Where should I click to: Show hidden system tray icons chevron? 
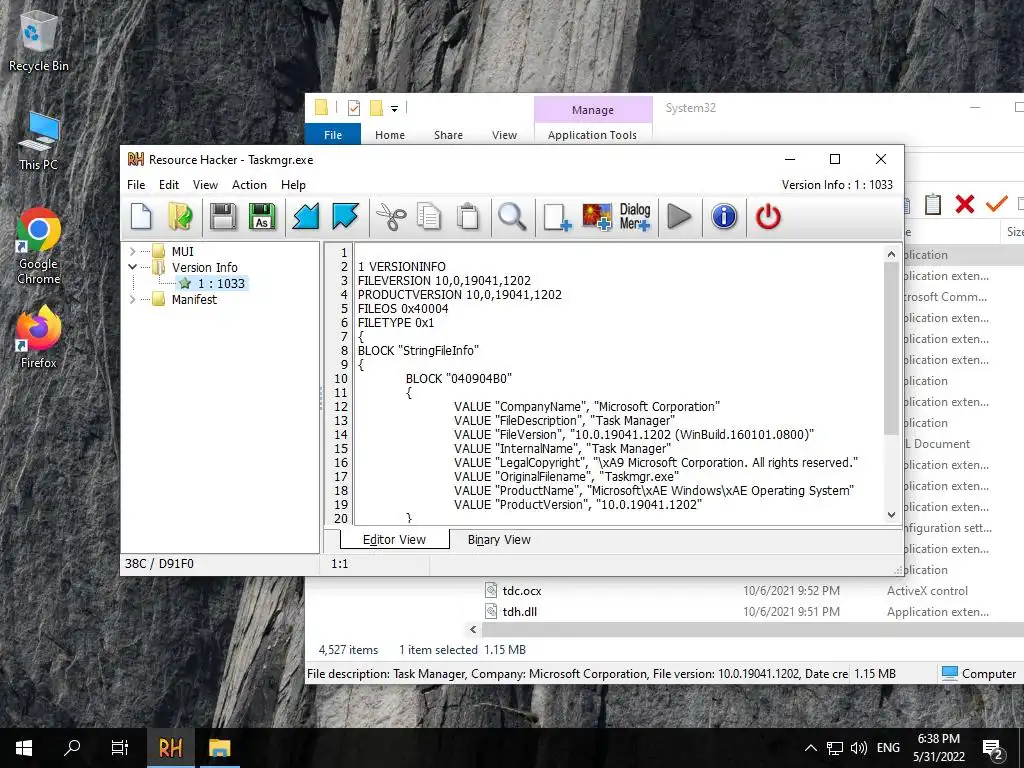click(810, 748)
